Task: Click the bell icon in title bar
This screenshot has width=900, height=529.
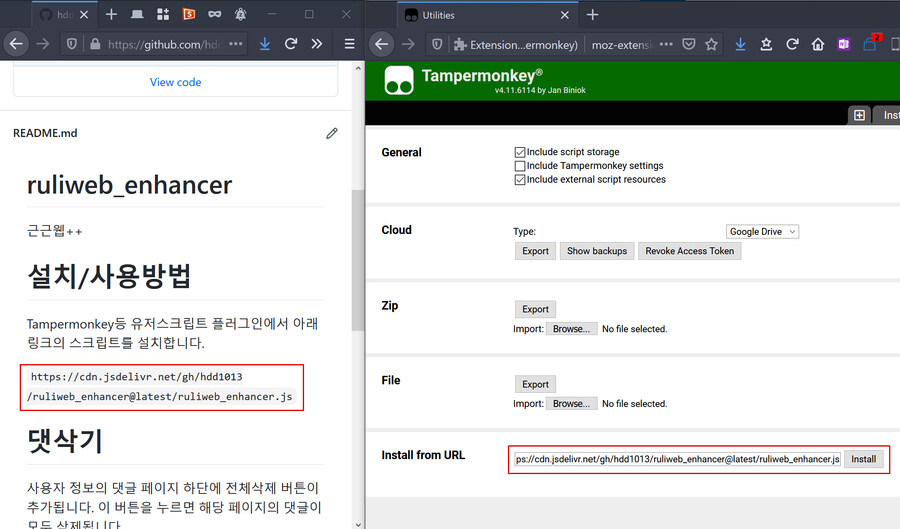Action: click(x=240, y=14)
